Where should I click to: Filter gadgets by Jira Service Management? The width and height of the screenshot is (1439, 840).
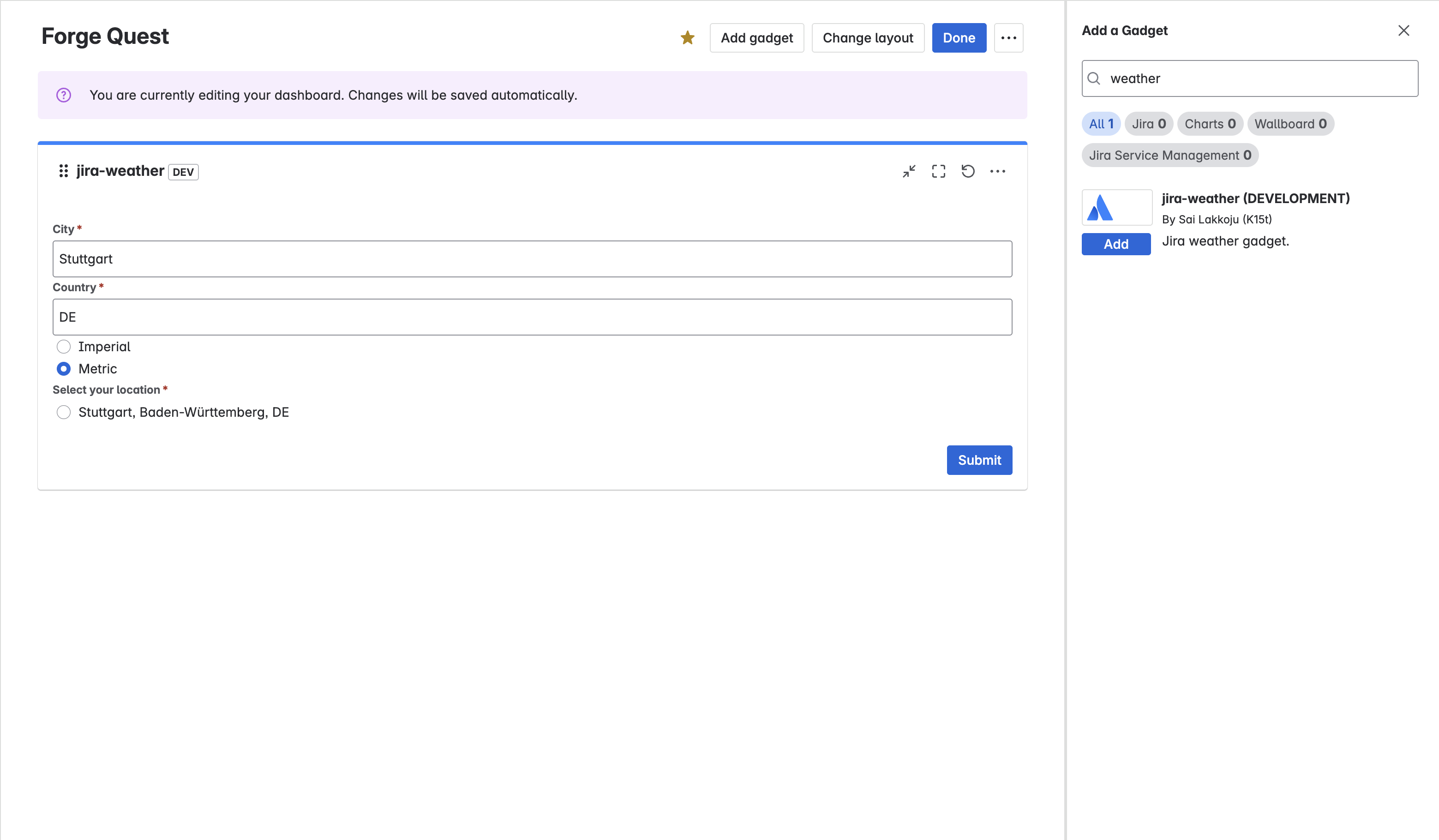(1169, 156)
